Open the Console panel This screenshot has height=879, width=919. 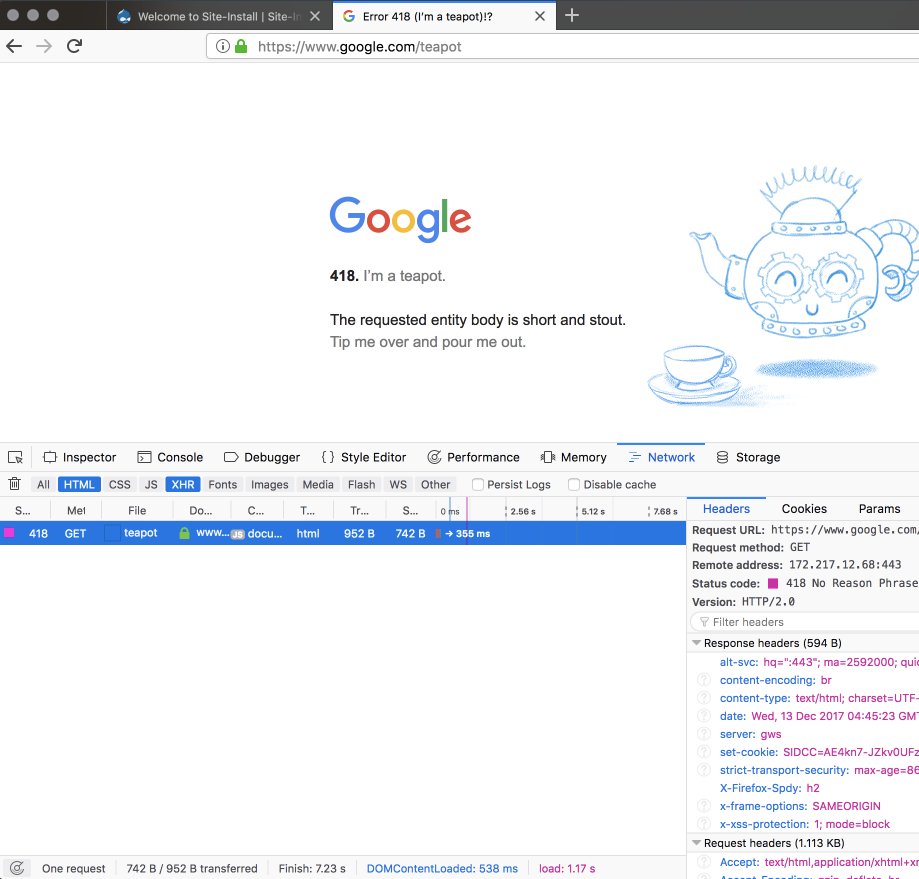pyautogui.click(x=170, y=457)
